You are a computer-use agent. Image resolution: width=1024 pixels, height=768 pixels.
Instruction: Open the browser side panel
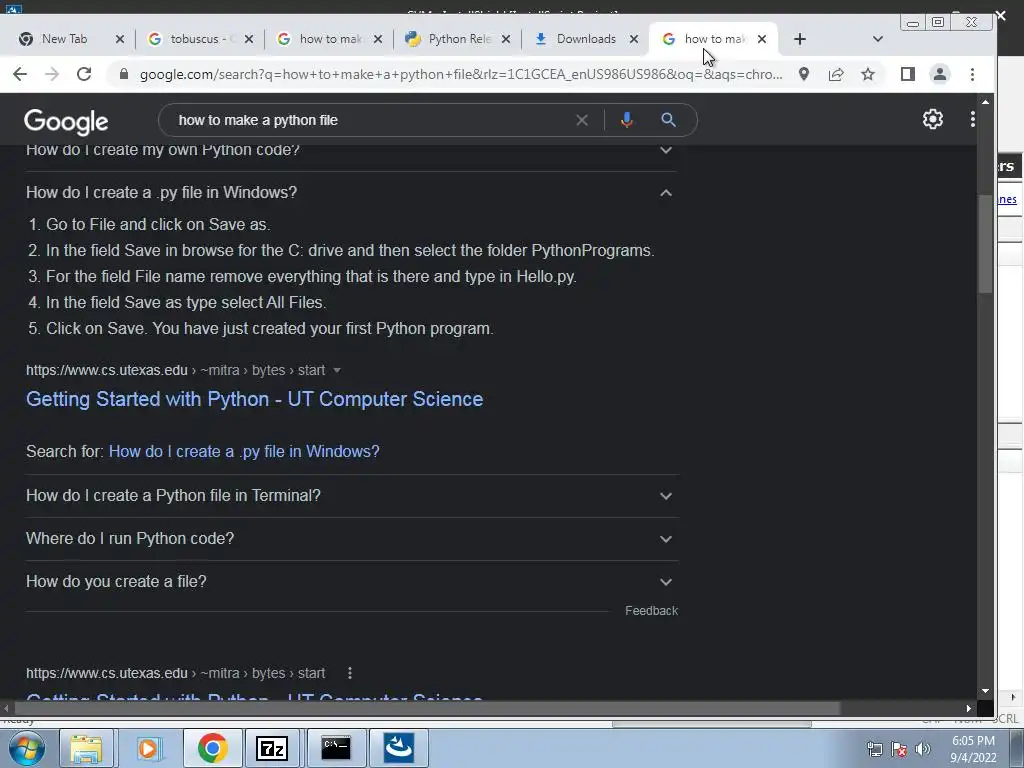click(908, 74)
